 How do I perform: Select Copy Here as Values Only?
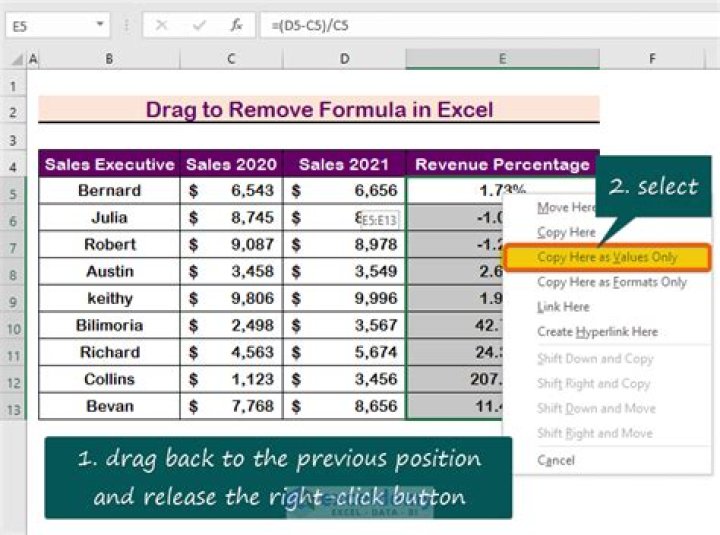[x=607, y=257]
